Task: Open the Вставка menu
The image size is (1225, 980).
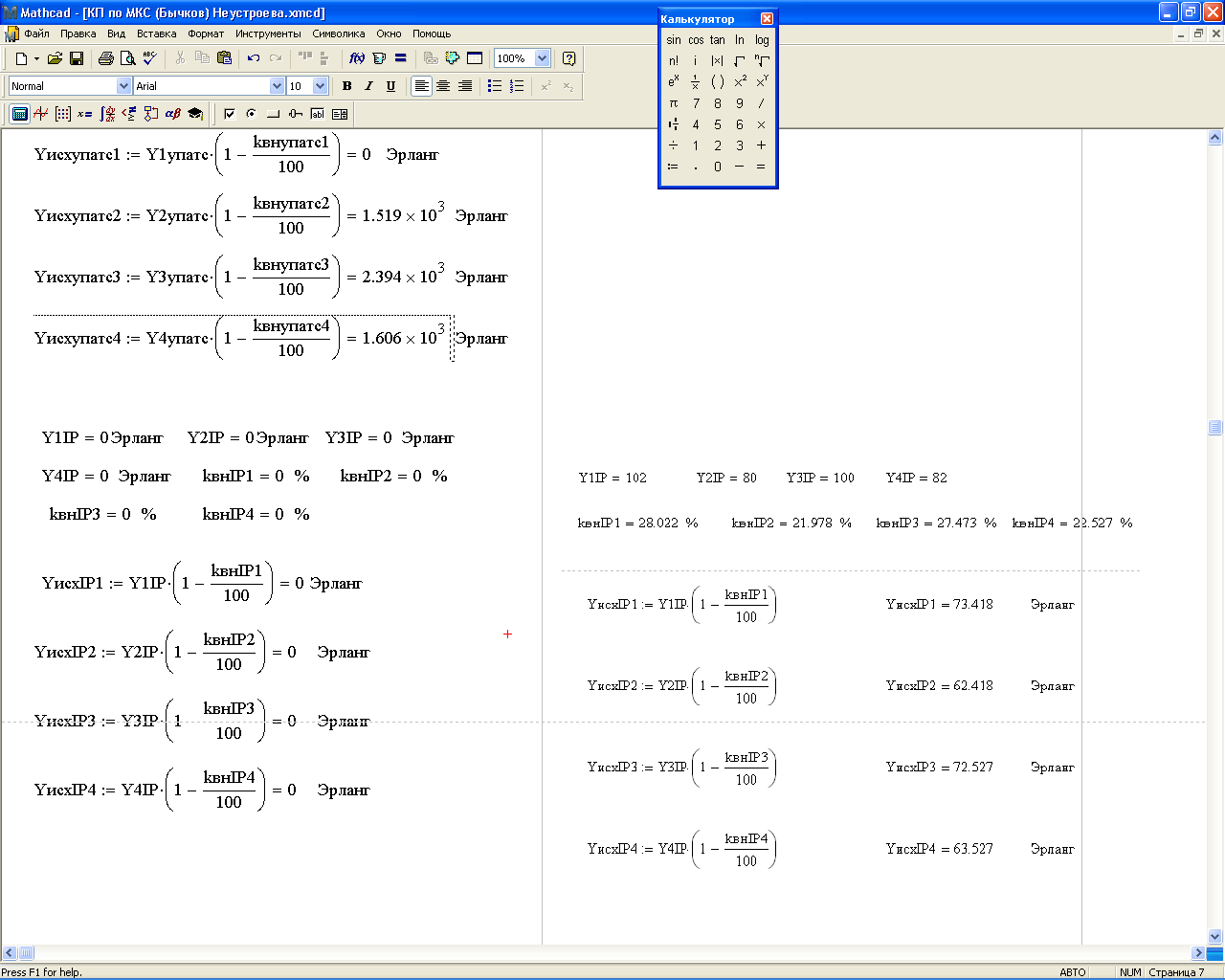Action: 157,33
